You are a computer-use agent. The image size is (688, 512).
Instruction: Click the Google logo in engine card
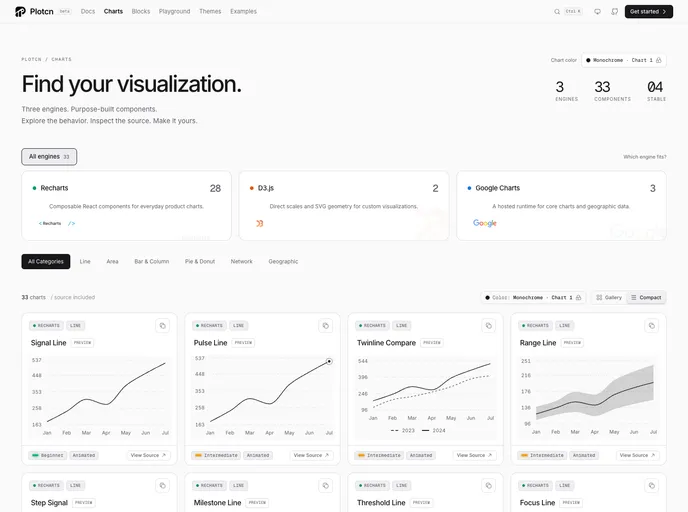click(485, 223)
